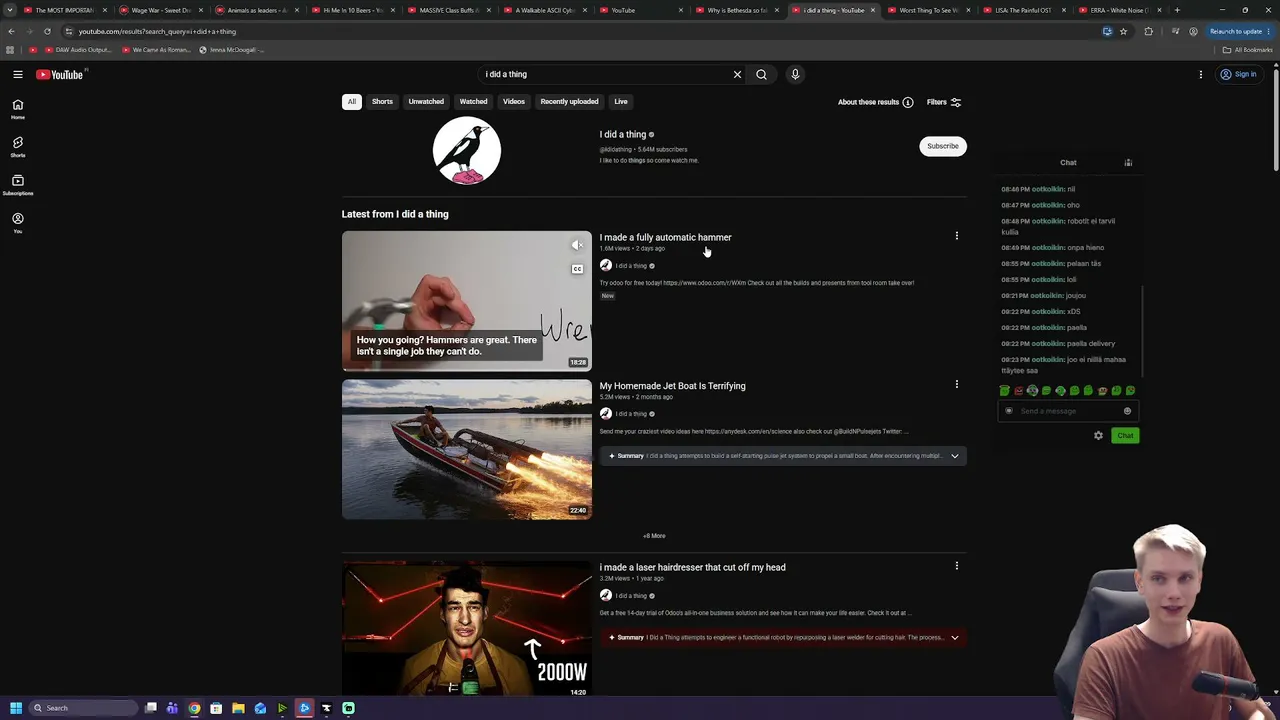Switch to the Animals as leaders tab

click(x=256, y=10)
